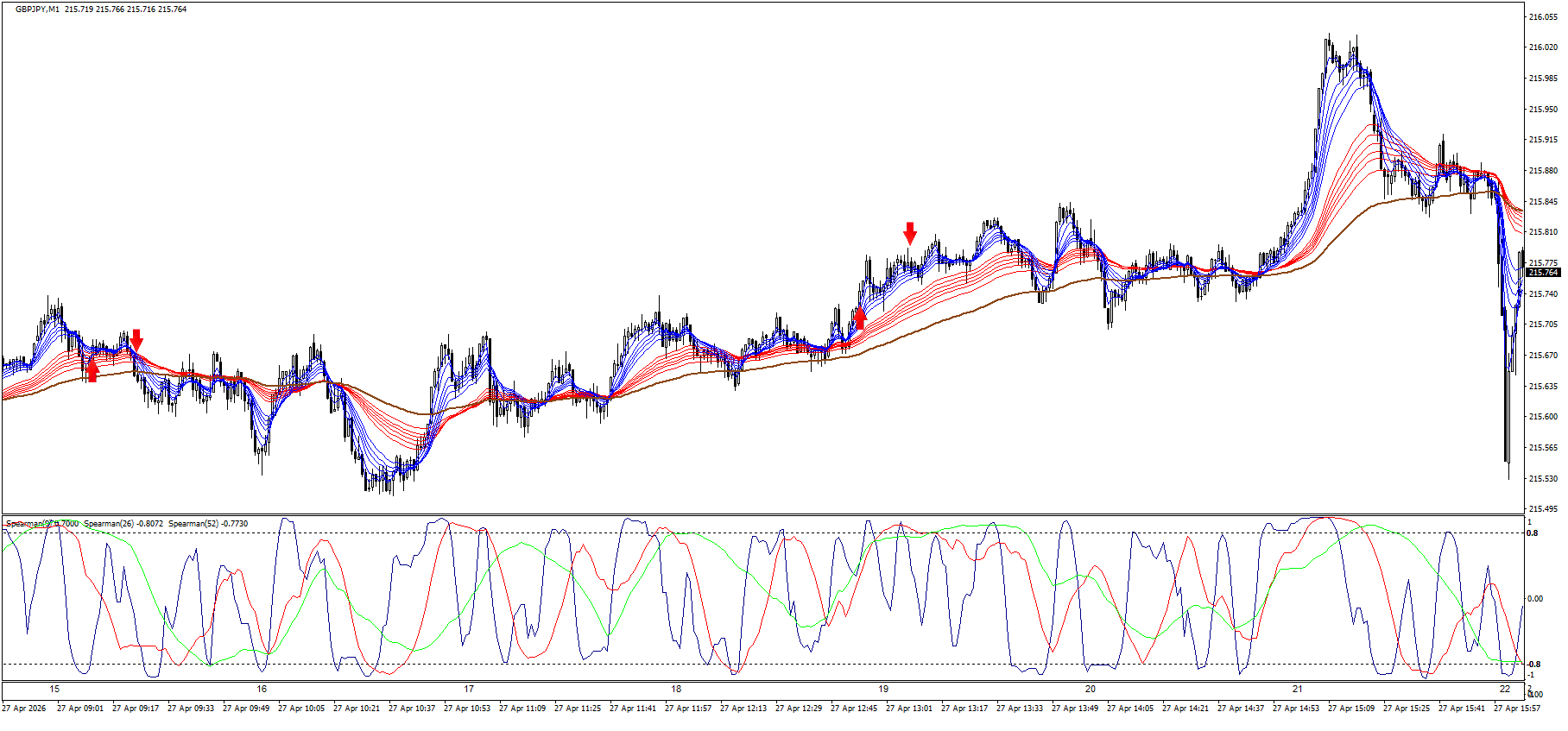Select the 0.8 level on Spearman scale
This screenshot has height=731, width=1568.
pos(1533,533)
